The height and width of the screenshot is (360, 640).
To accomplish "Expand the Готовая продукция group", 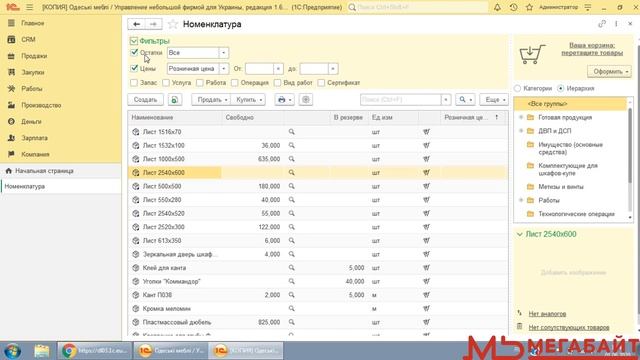I will 521,117.
